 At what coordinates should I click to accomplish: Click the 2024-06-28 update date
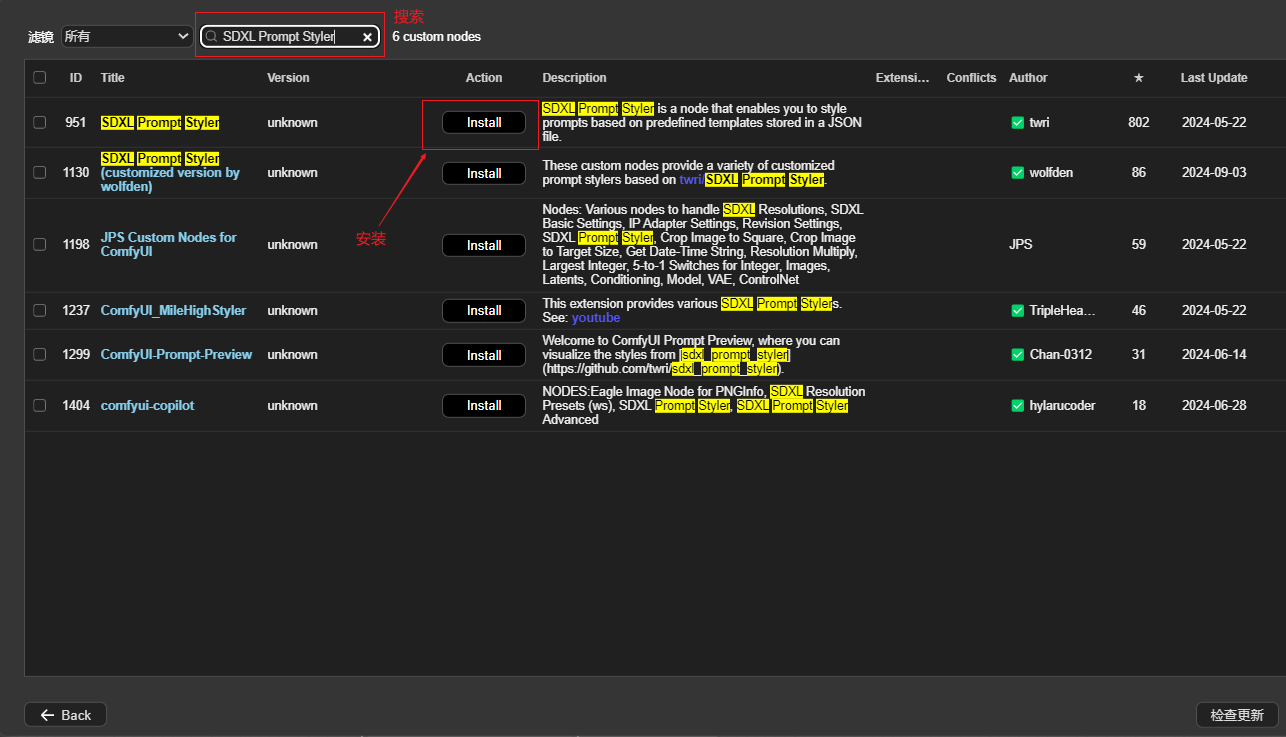click(1214, 405)
